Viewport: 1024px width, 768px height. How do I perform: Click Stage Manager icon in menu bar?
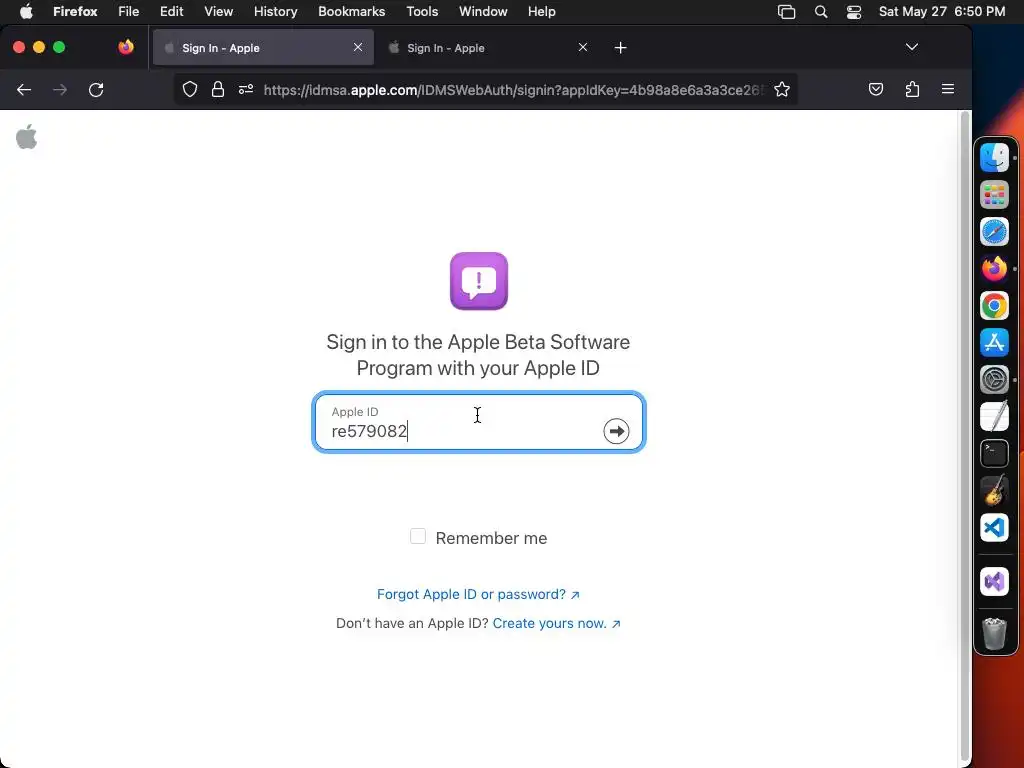786,12
